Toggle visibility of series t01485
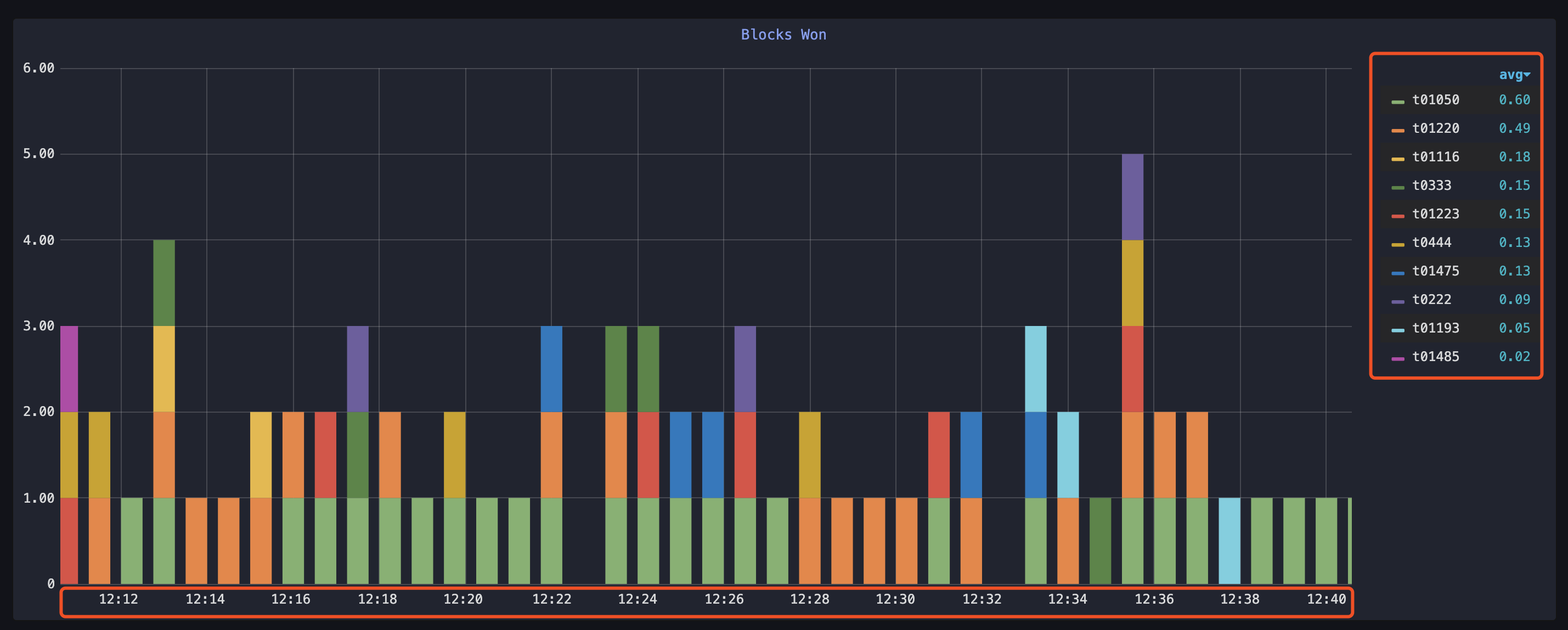The width and height of the screenshot is (1568, 630). [1437, 356]
